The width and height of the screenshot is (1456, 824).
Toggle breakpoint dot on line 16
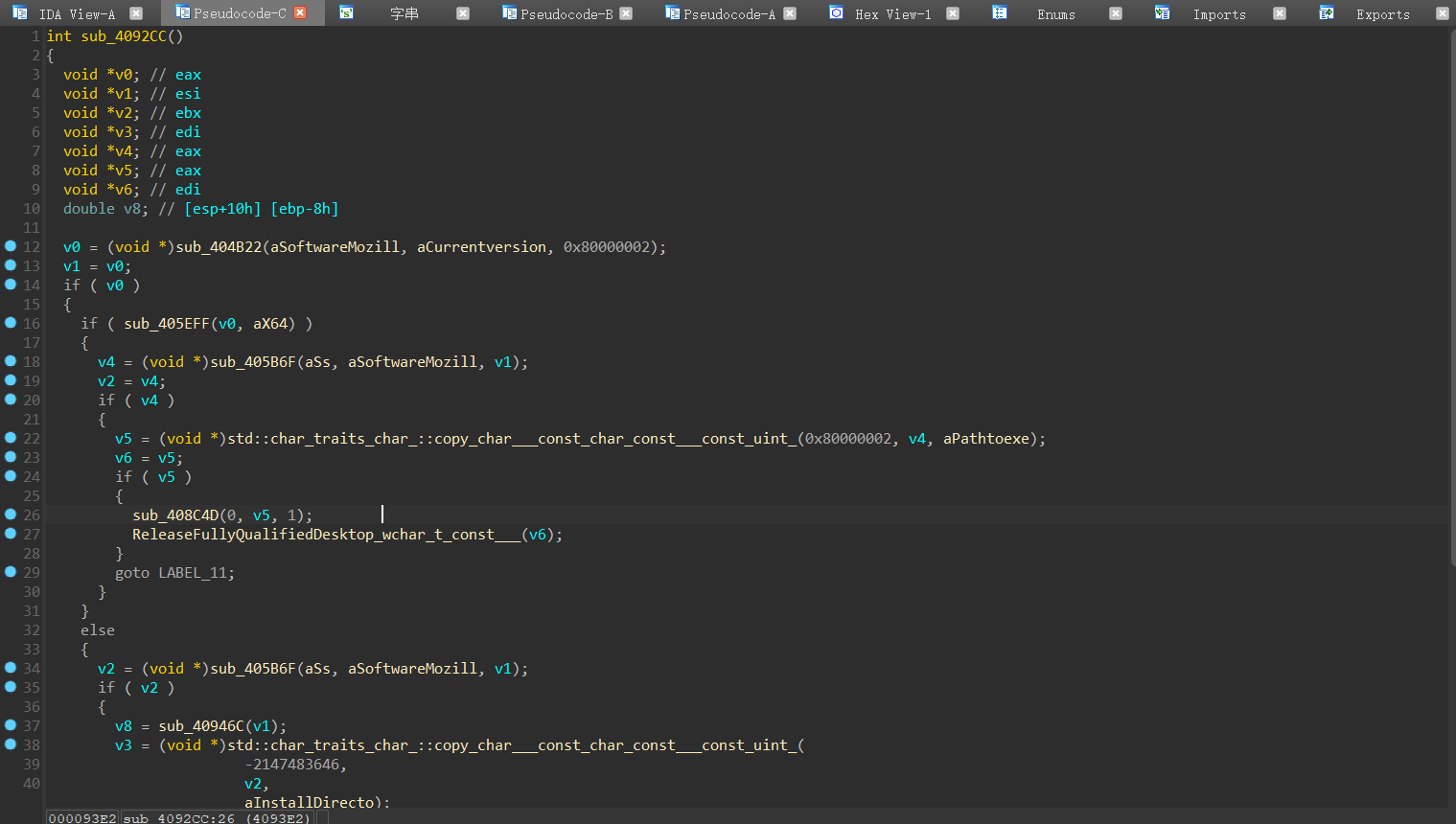pyautogui.click(x=11, y=323)
